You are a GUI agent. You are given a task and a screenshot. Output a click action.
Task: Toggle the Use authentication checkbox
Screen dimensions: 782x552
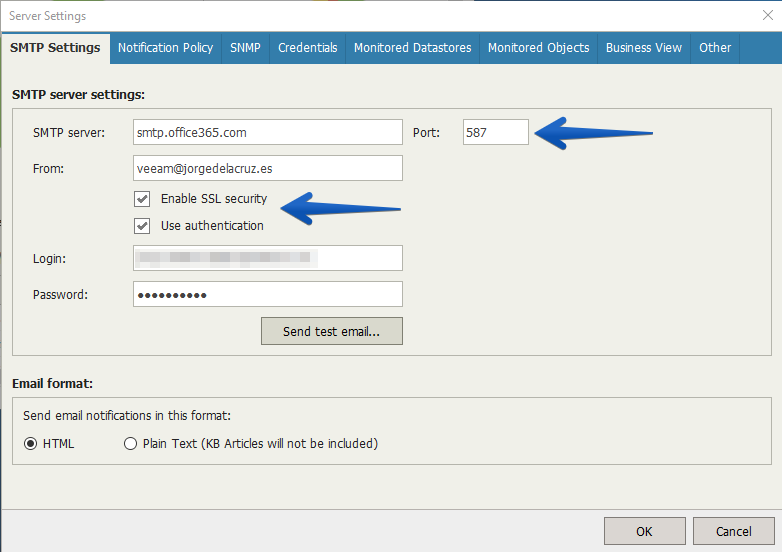tap(142, 226)
